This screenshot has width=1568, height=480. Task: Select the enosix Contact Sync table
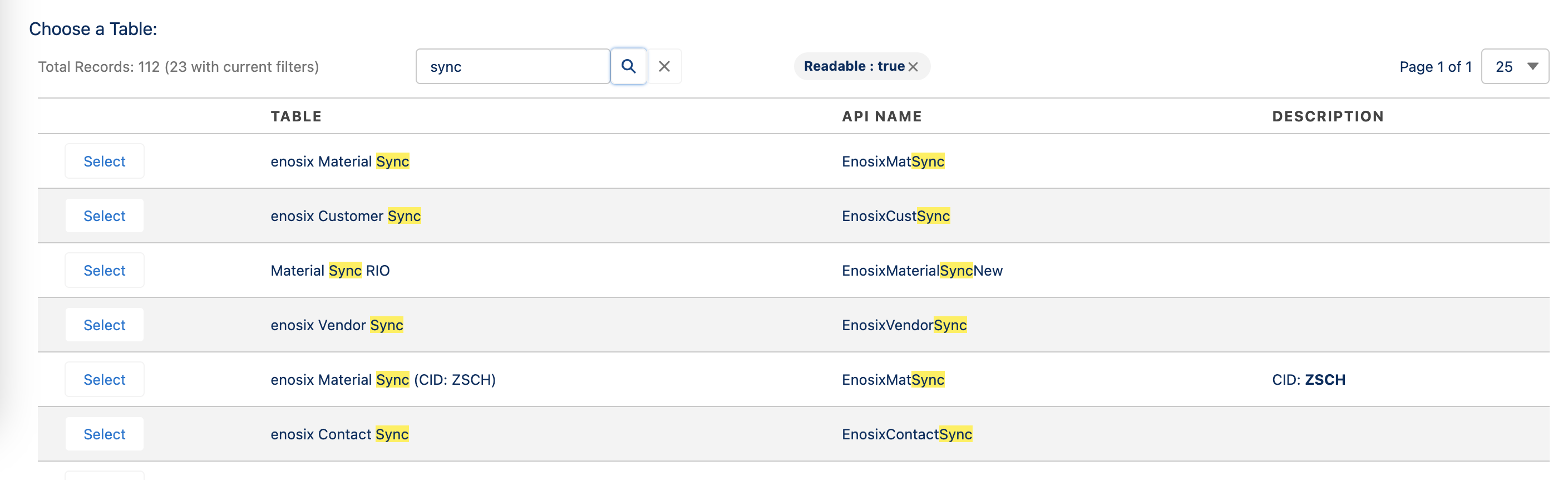(x=105, y=434)
